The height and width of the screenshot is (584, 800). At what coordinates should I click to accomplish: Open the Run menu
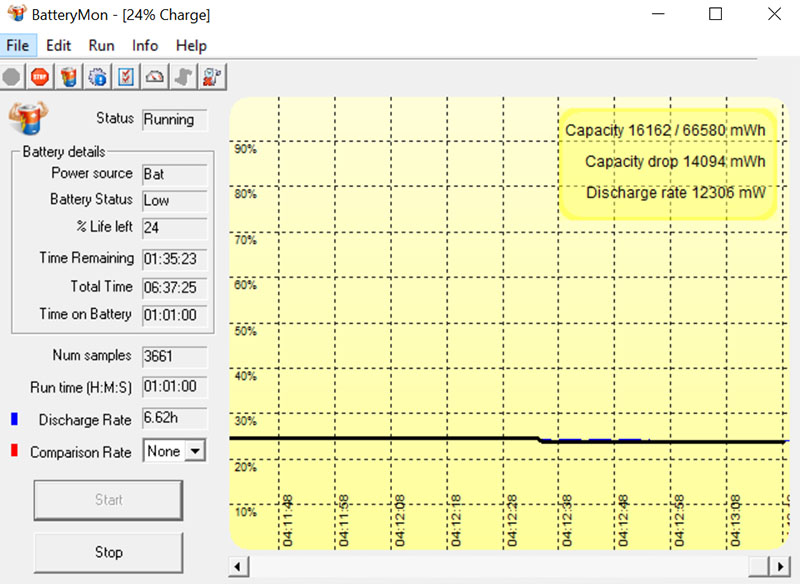point(102,46)
